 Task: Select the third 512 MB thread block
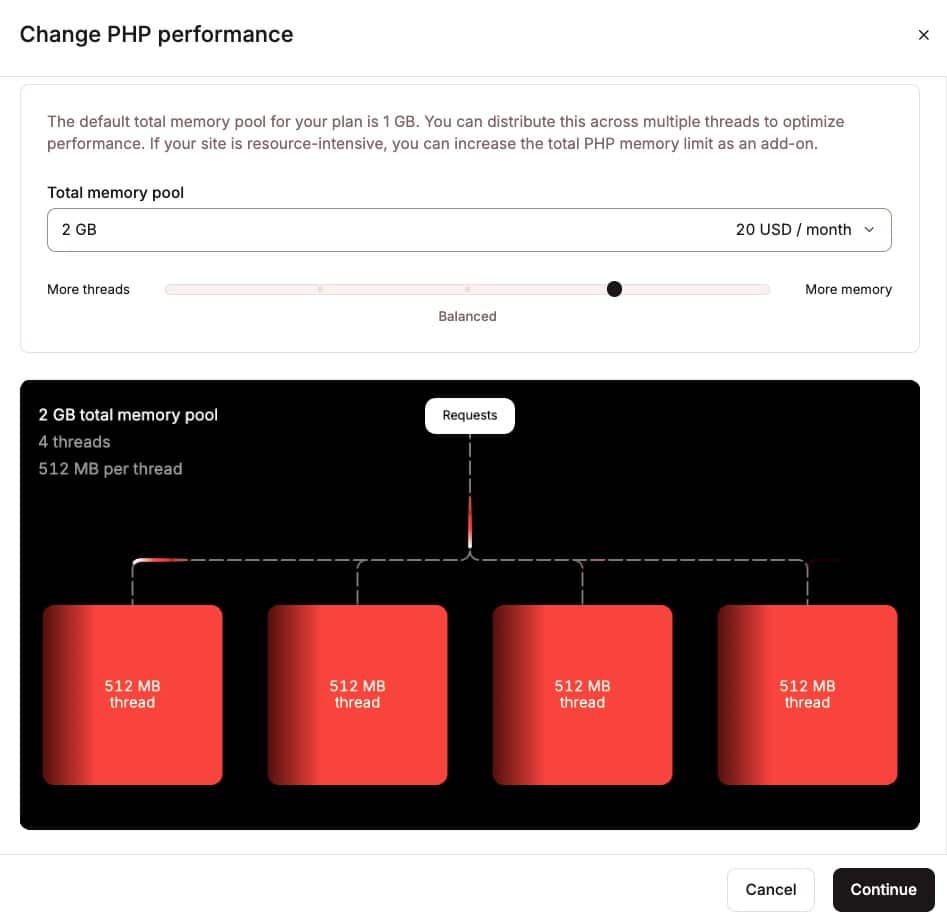[582, 694]
